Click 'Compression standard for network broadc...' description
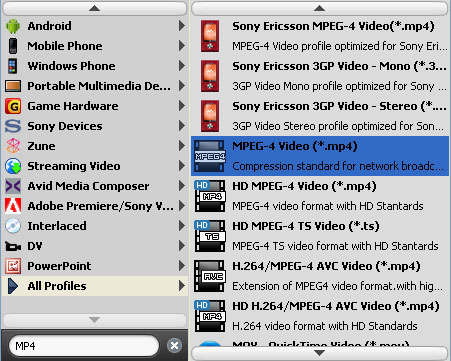451x361 pixels. point(338,166)
